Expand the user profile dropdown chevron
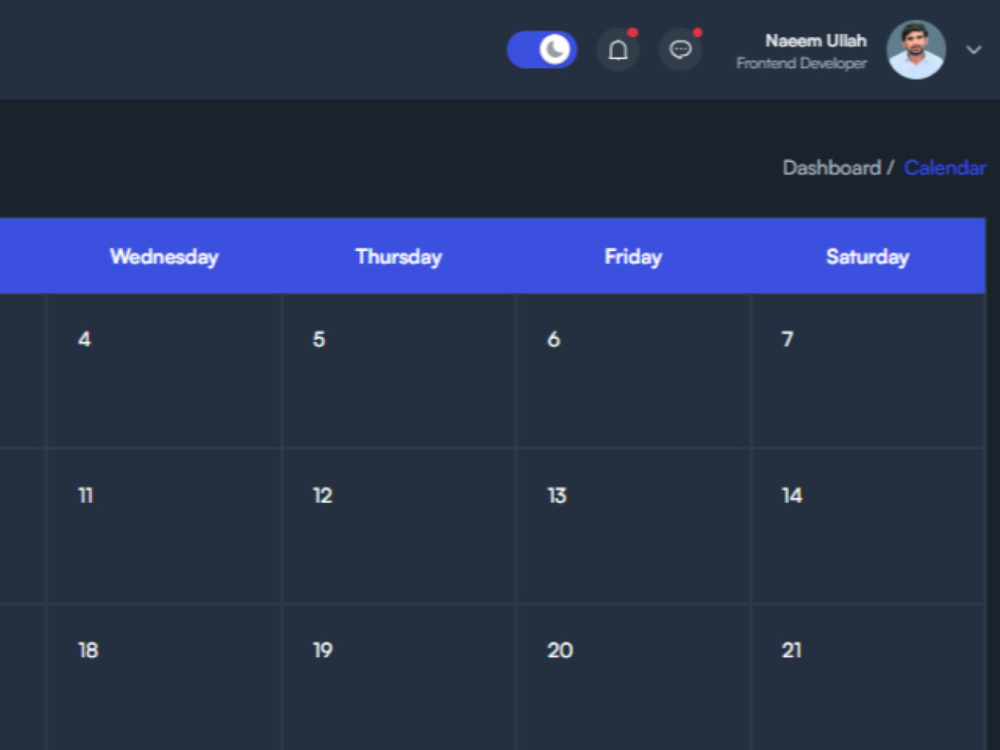 [973, 50]
